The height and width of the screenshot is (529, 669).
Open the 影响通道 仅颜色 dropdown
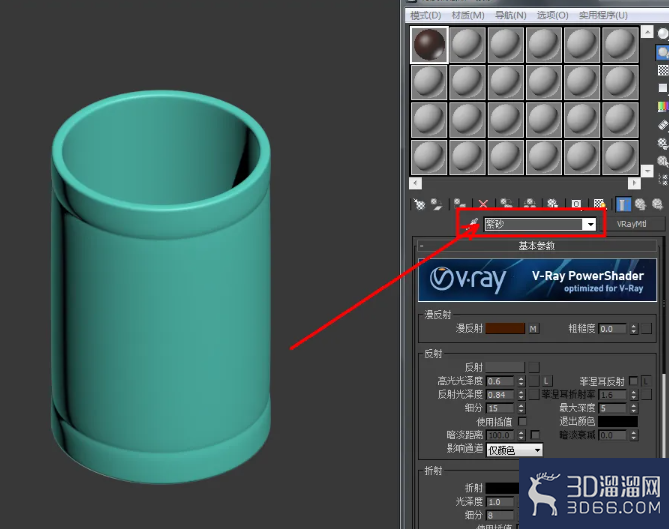[515, 450]
